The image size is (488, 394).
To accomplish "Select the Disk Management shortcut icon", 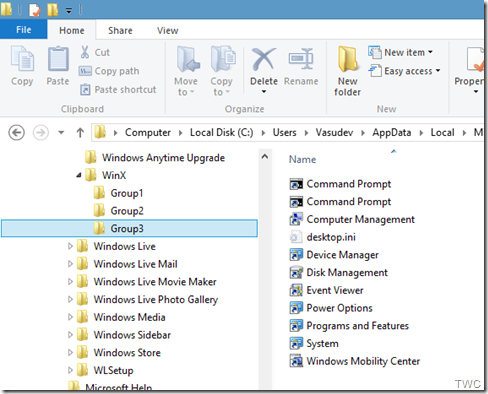I will [296, 272].
